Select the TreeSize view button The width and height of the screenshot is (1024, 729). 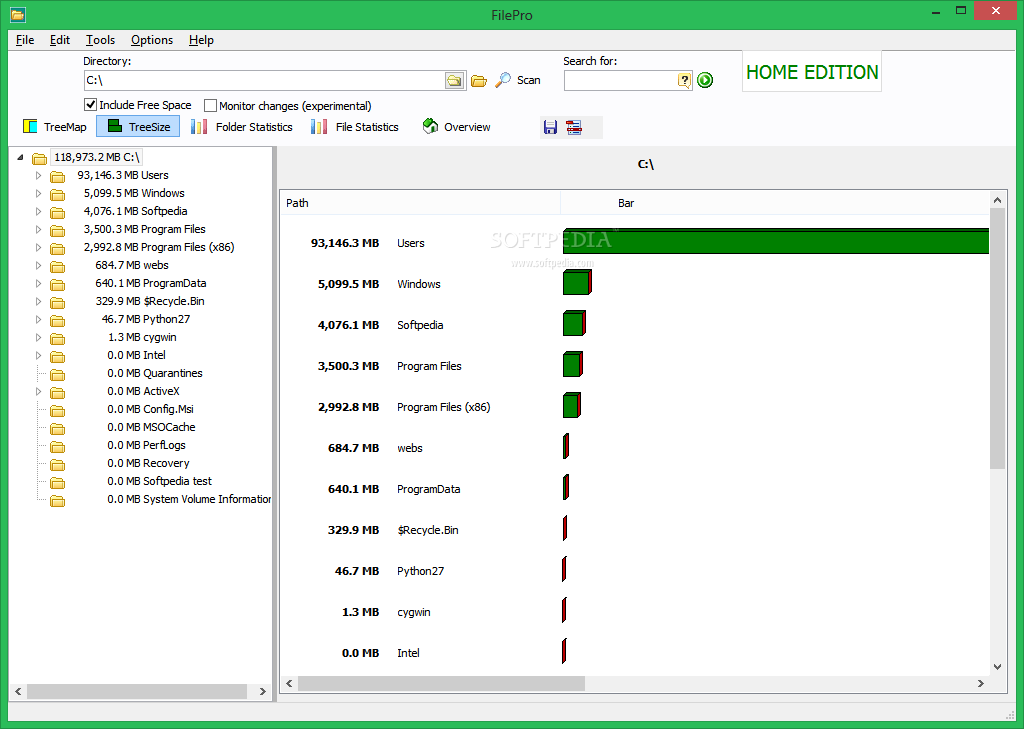tap(138, 127)
